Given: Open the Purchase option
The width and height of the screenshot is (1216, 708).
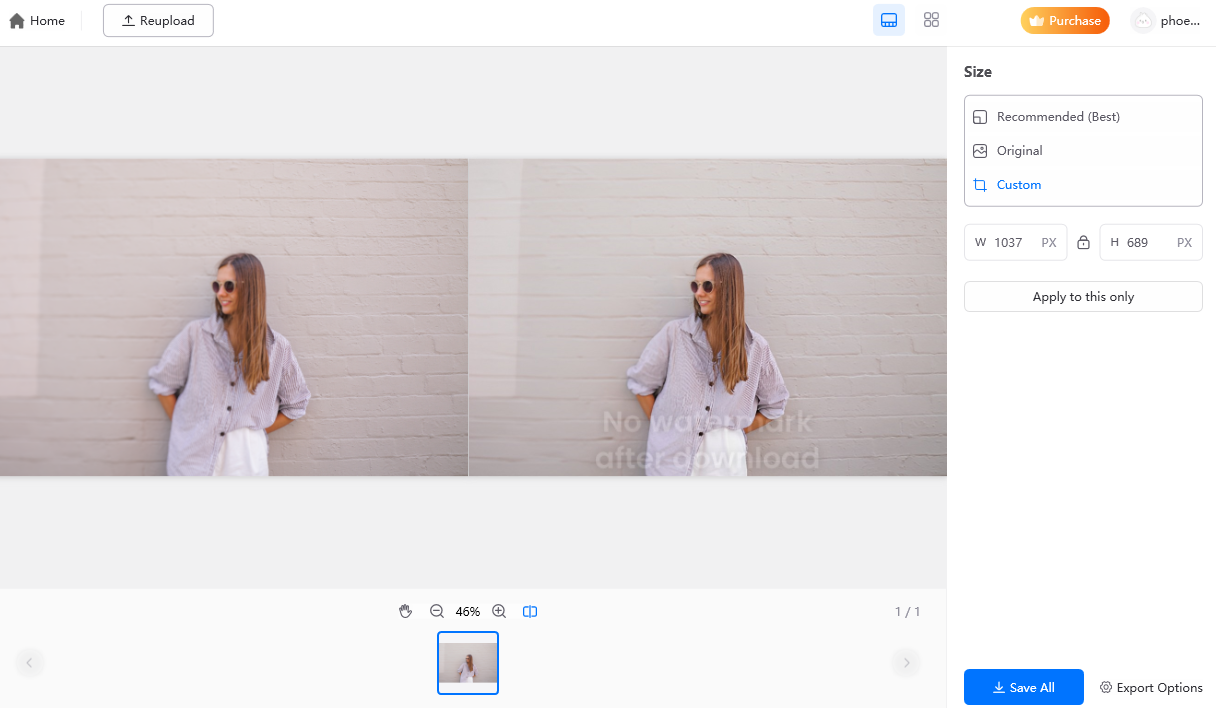Looking at the screenshot, I should point(1065,20).
